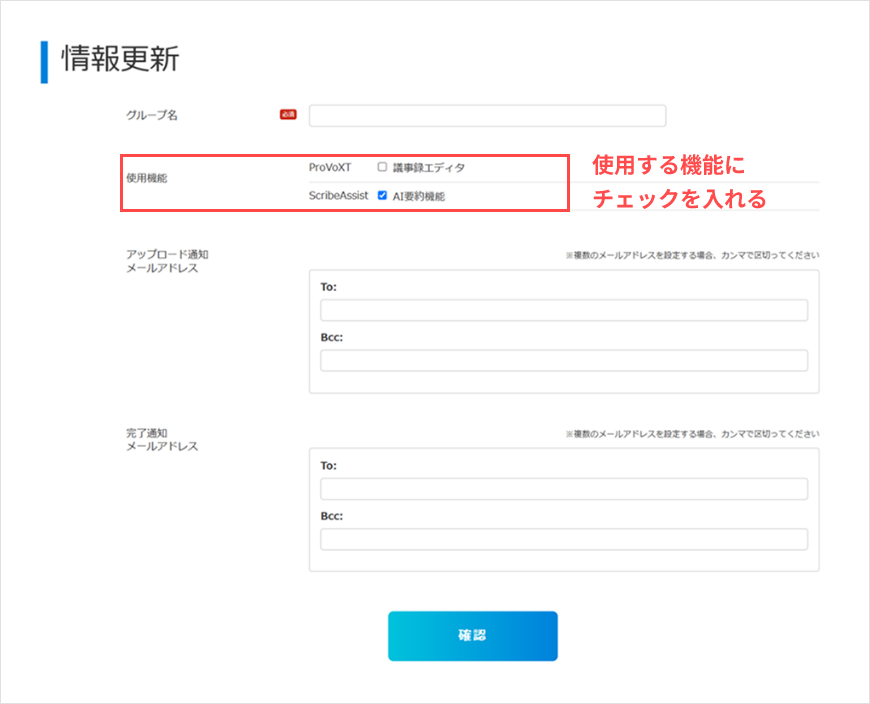Click the comma-separation note above upload To field
The image size is (870, 704).
pos(692,256)
